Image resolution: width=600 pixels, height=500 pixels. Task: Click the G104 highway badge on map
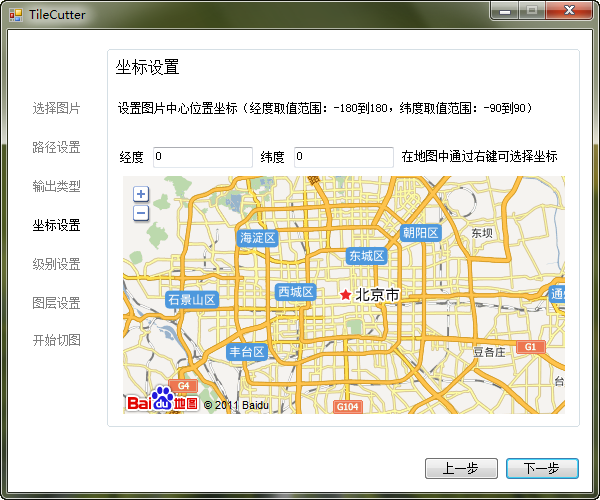(347, 406)
